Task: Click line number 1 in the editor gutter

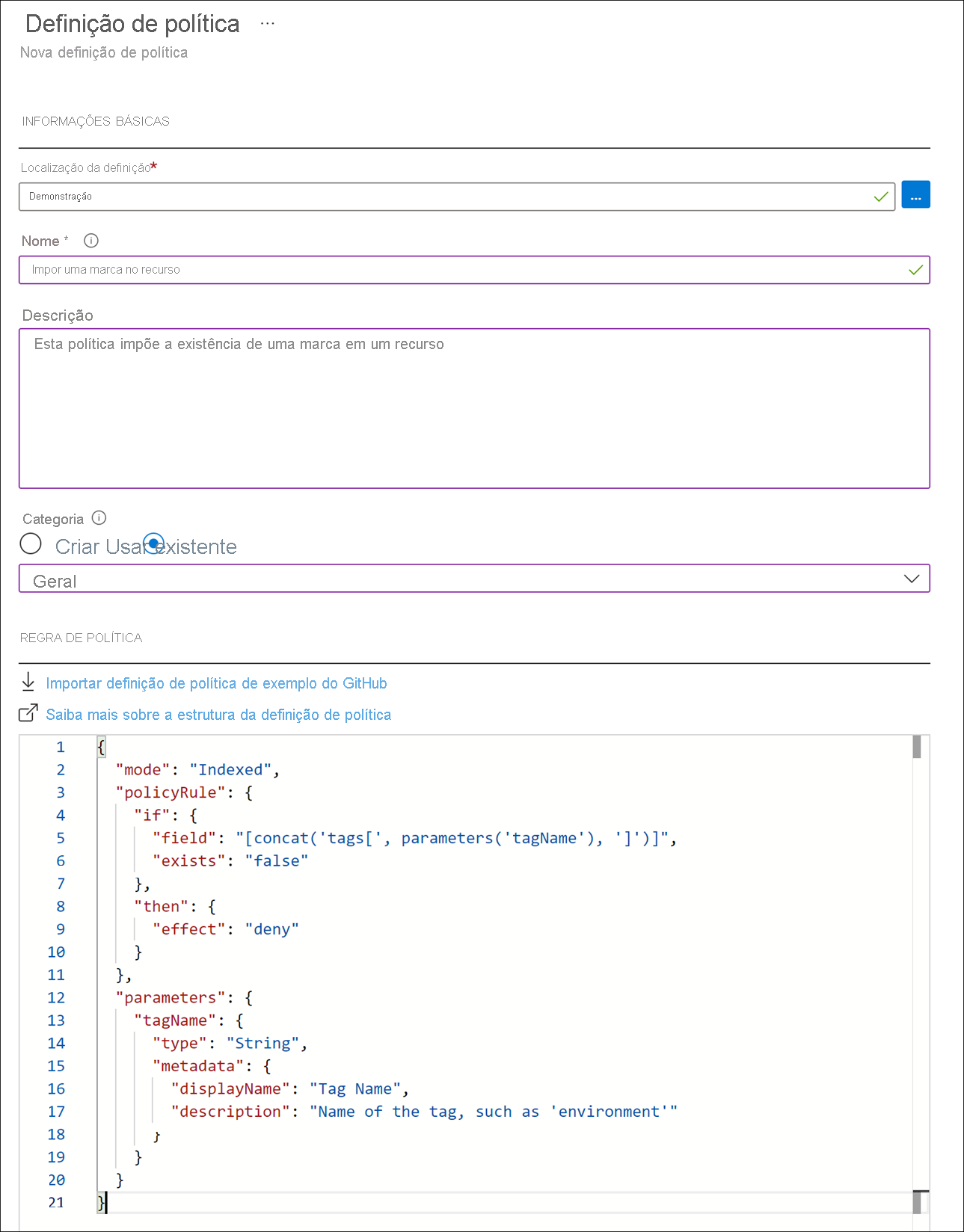Action: pos(61,748)
